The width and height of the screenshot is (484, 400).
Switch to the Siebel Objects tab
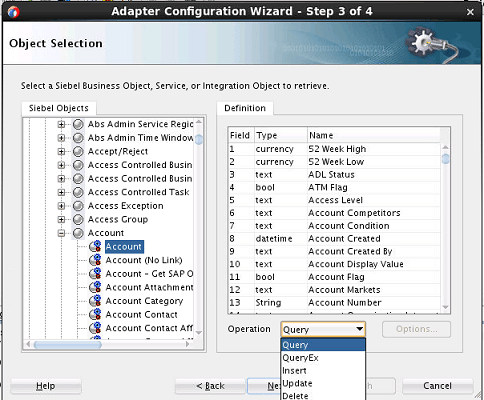coord(59,108)
